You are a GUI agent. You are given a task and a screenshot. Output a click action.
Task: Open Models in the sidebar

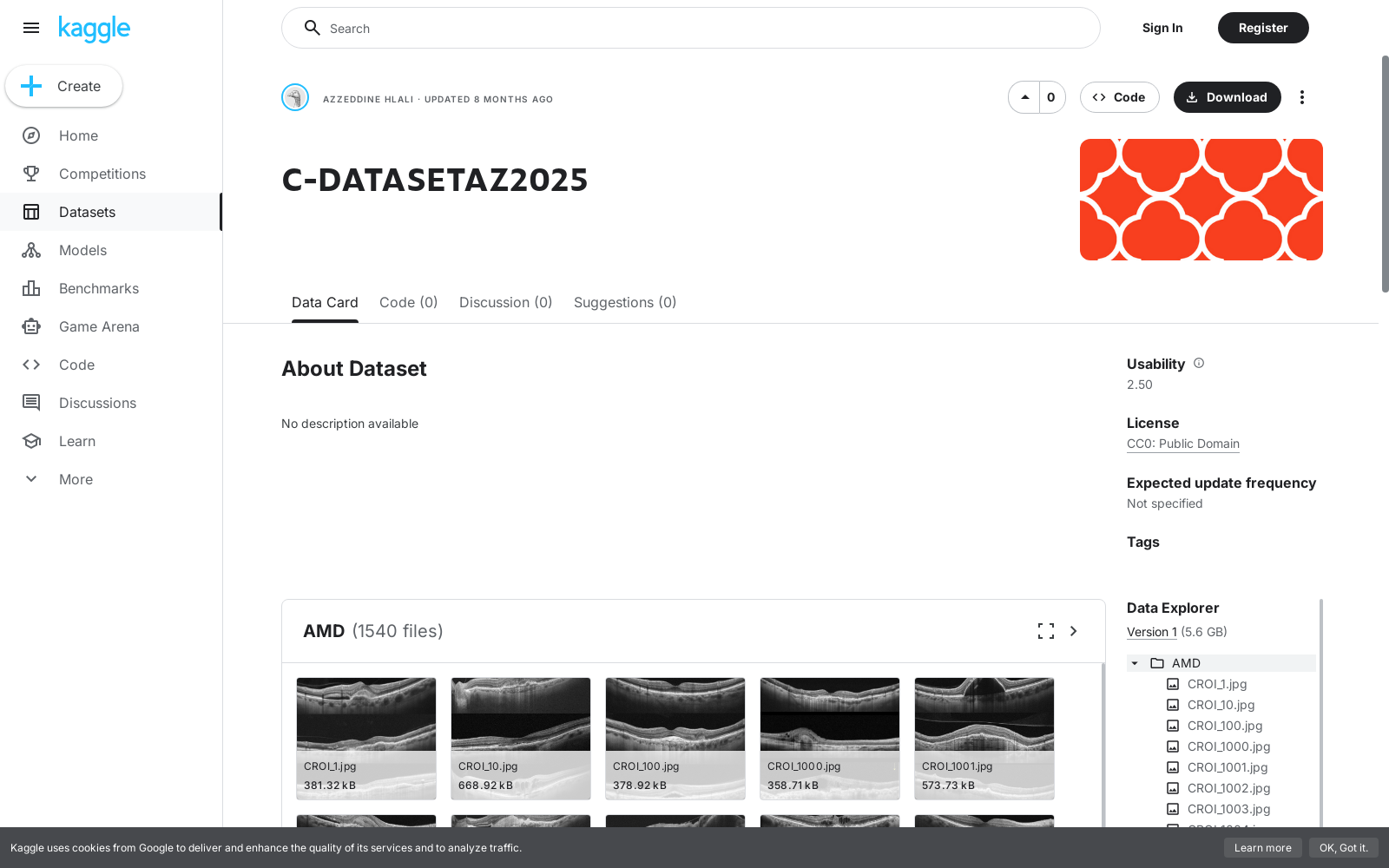coord(111,250)
